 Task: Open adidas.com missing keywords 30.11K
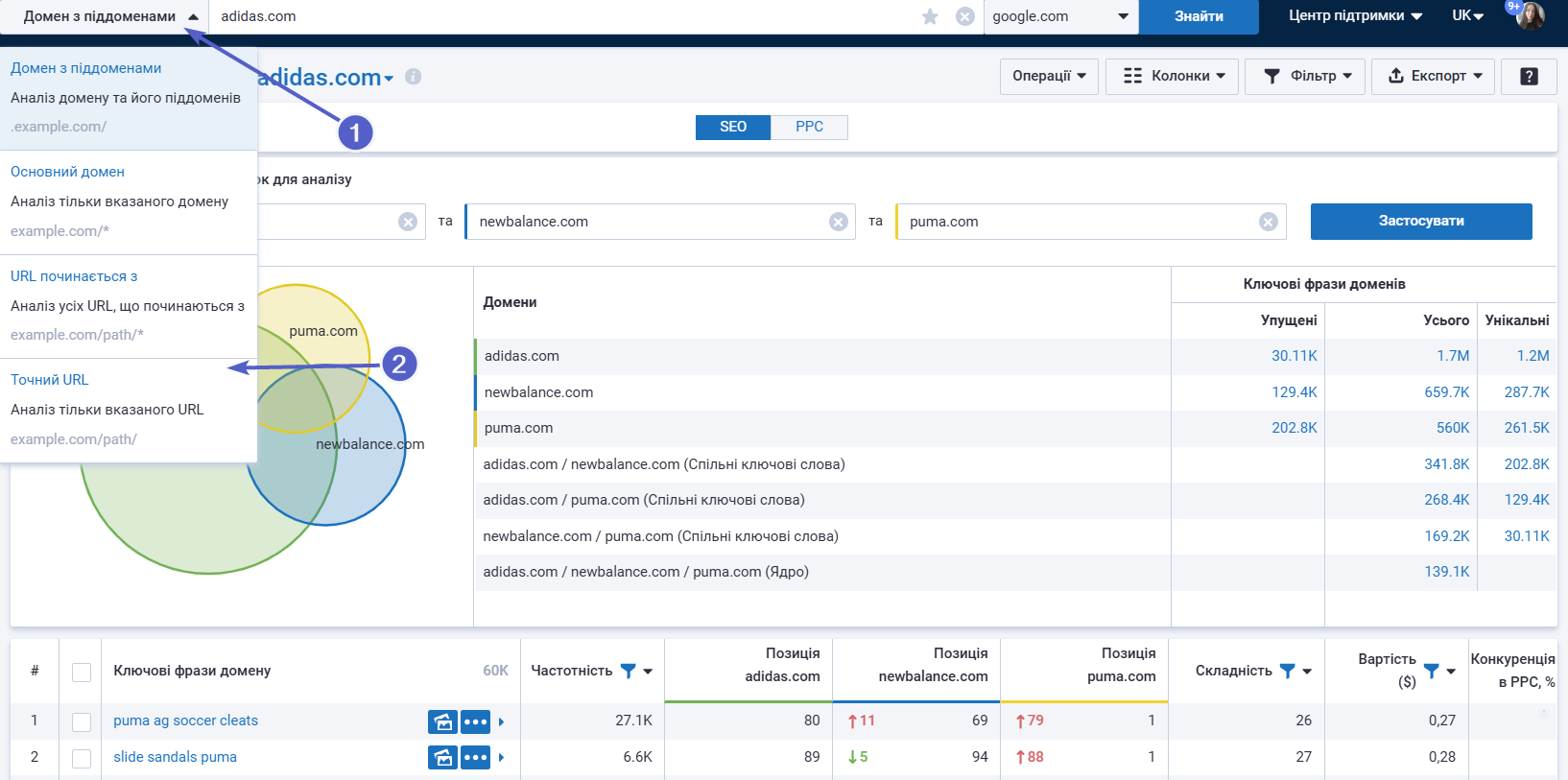click(x=1295, y=356)
